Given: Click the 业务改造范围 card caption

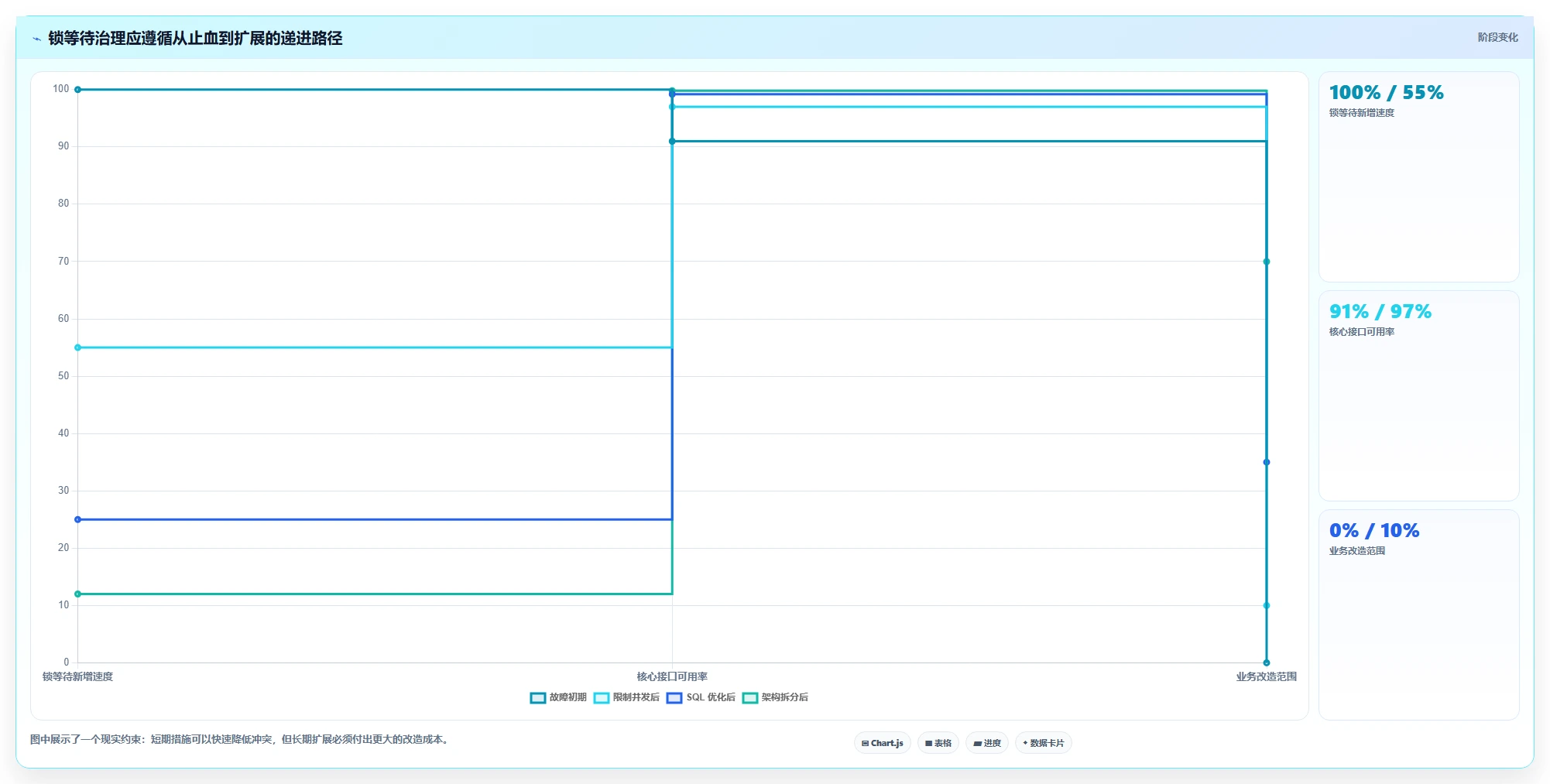Looking at the screenshot, I should pyautogui.click(x=1357, y=551).
